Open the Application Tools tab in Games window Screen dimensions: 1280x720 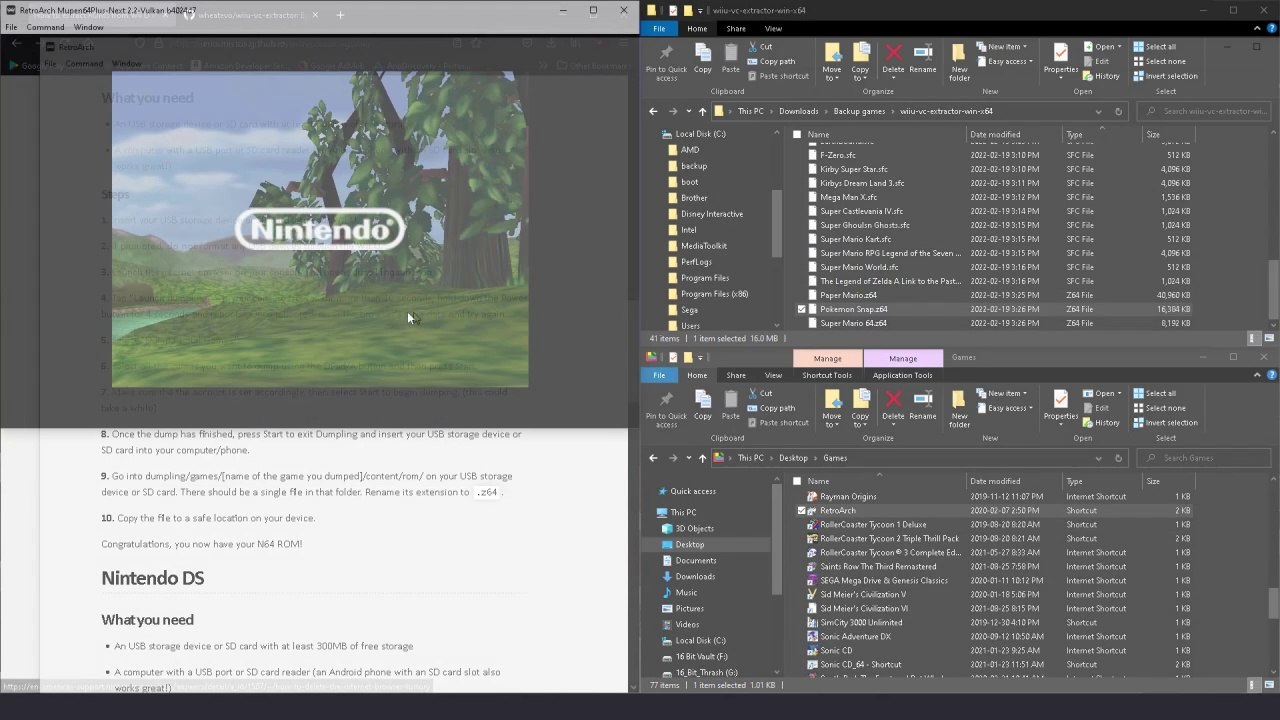point(903,375)
